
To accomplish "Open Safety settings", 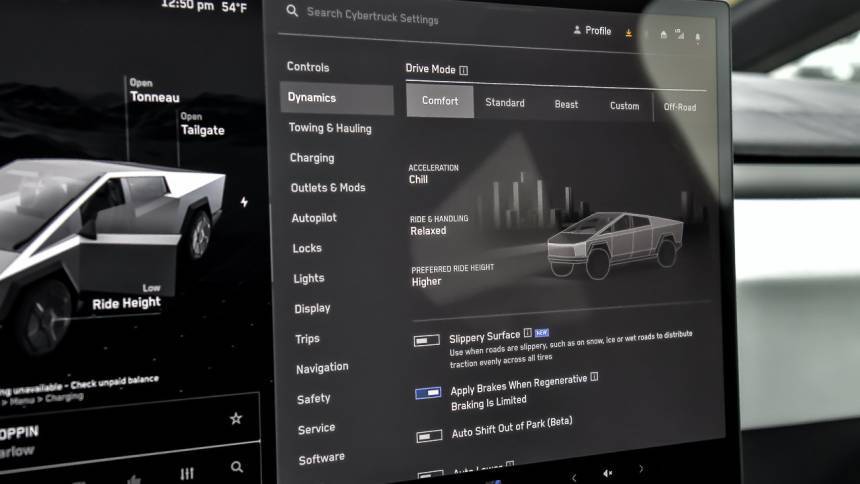I will tap(314, 399).
